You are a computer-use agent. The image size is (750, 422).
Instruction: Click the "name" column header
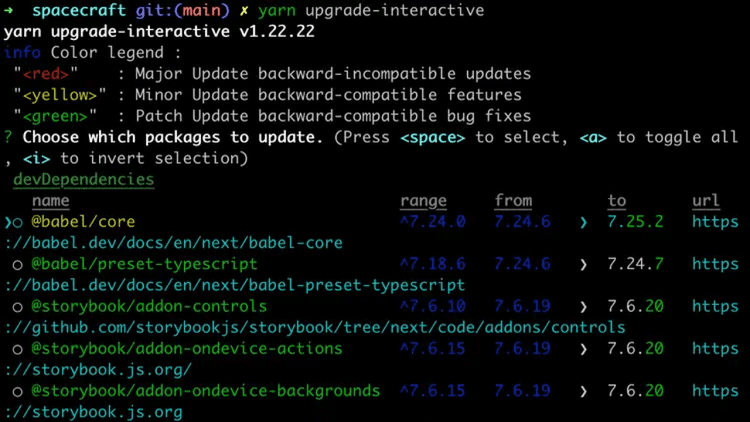pos(50,201)
